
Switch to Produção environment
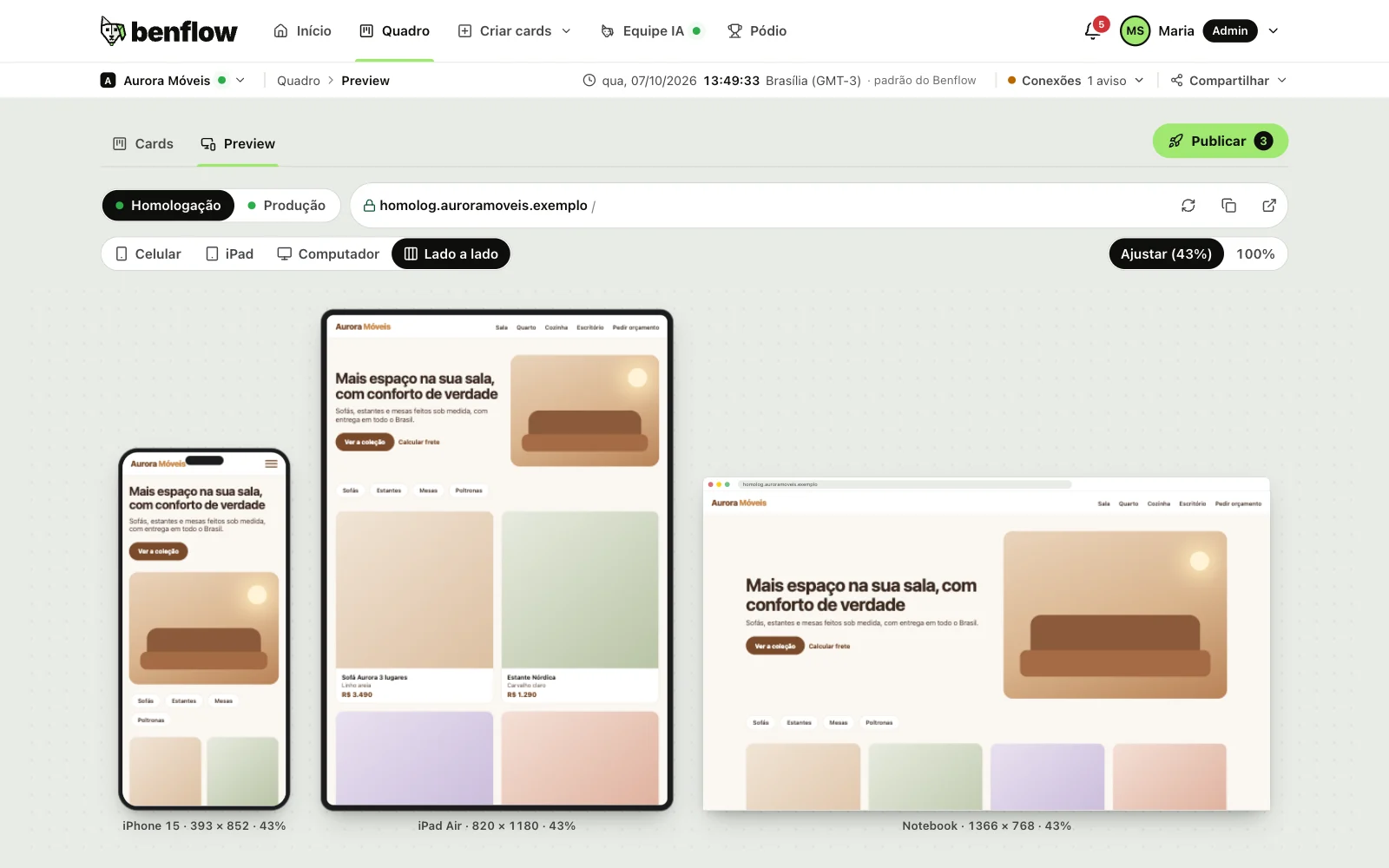pyautogui.click(x=286, y=206)
